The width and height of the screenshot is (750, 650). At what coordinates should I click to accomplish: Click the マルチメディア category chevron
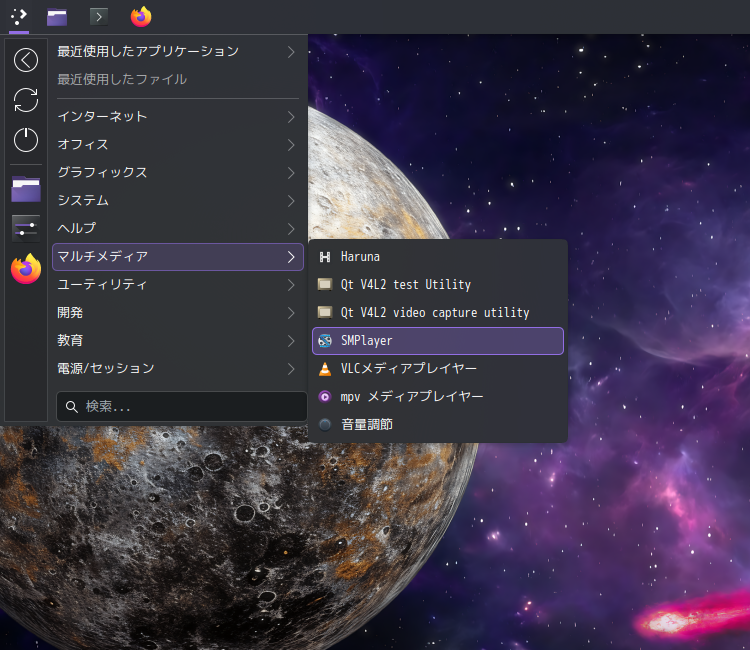[x=291, y=257]
